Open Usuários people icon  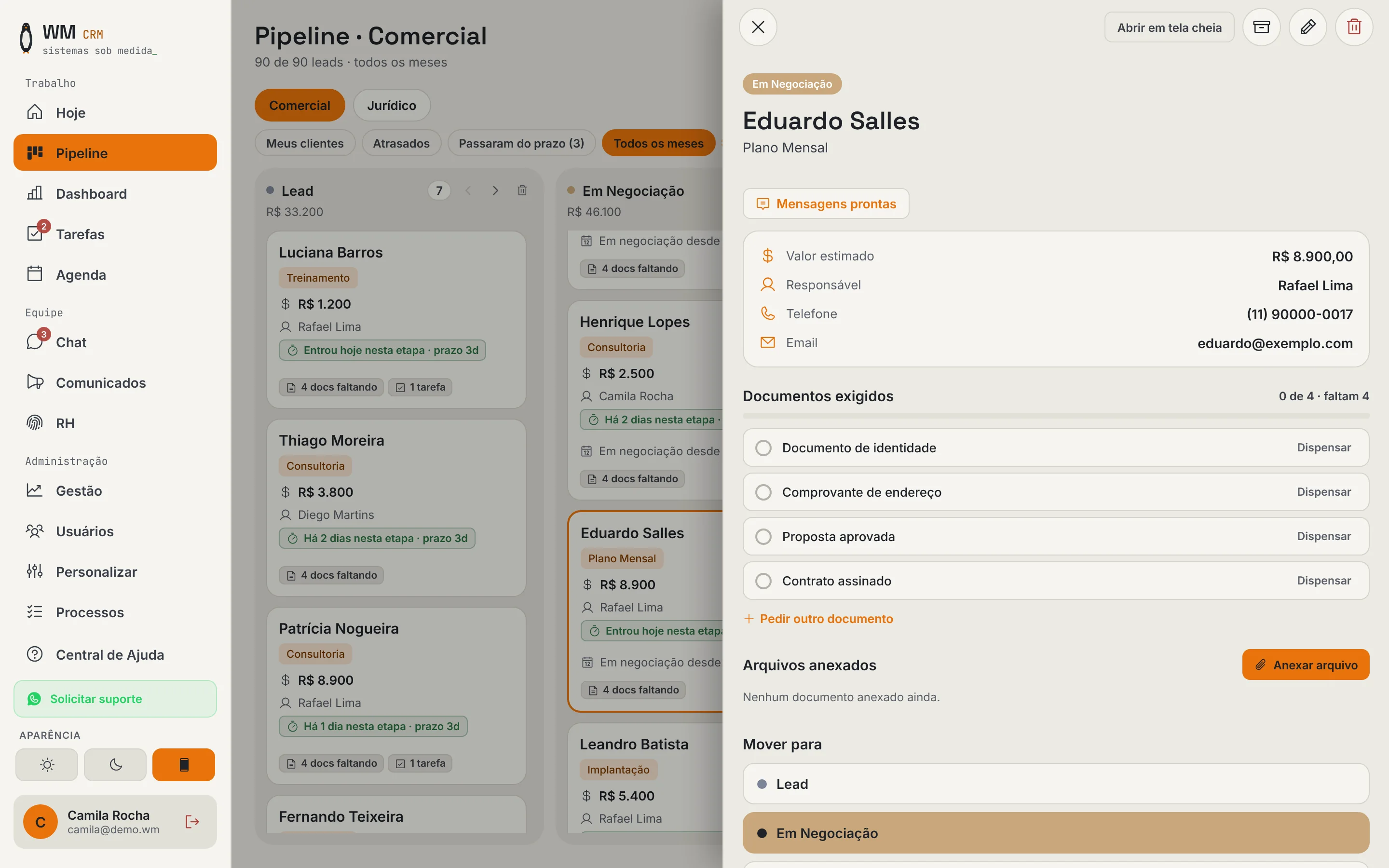[35, 531]
